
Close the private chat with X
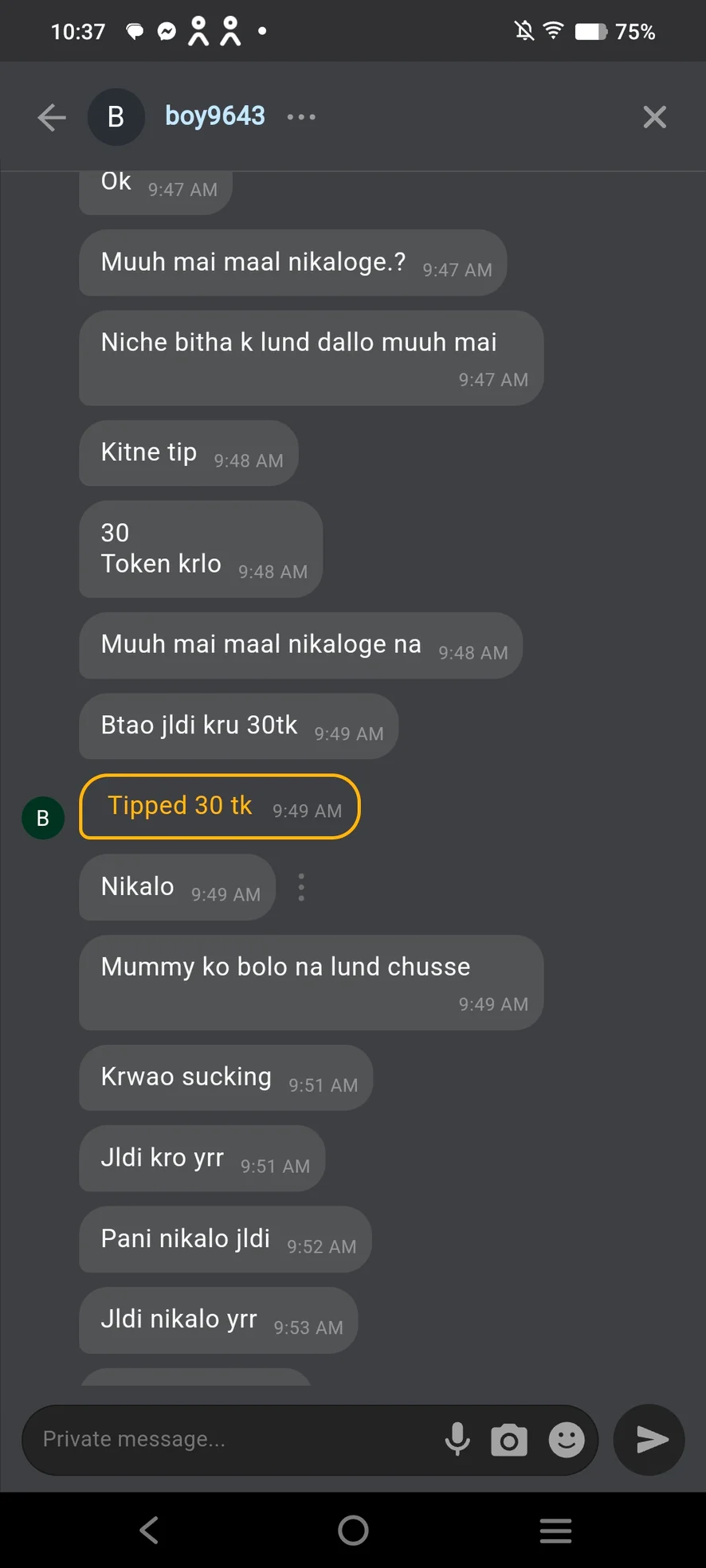[654, 118]
